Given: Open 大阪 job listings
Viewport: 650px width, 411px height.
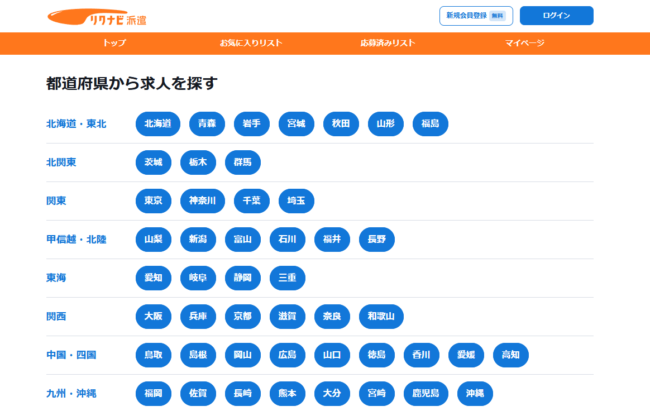Looking at the screenshot, I should pyautogui.click(x=153, y=316).
